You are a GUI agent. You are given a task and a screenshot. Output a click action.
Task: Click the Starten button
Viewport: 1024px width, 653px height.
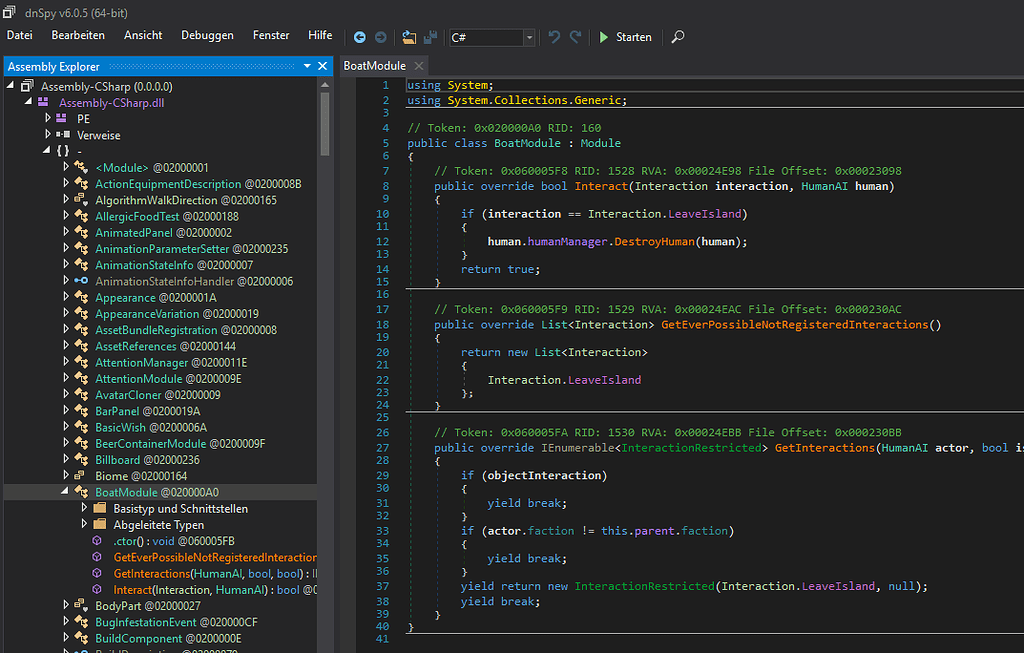point(626,36)
